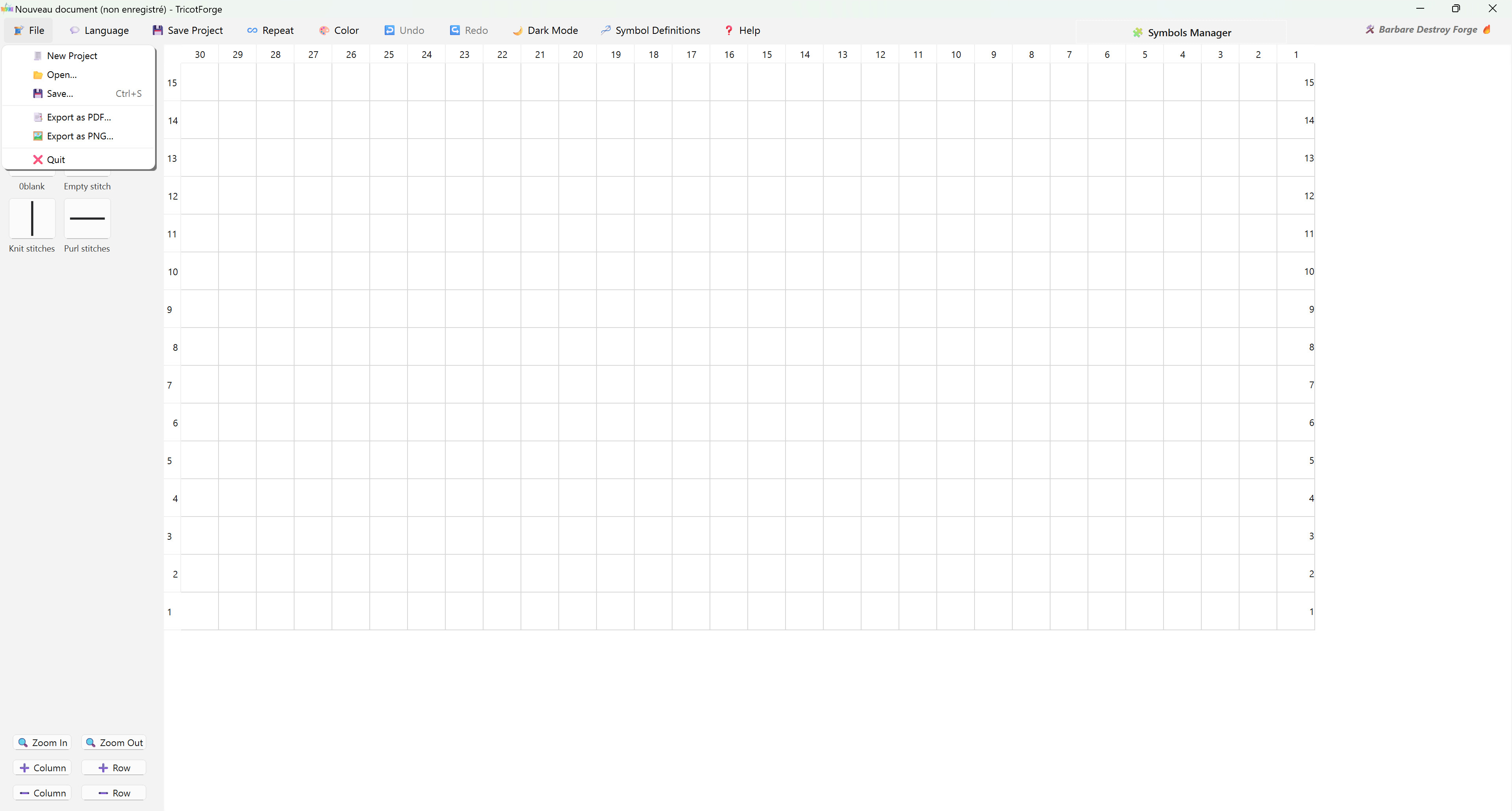Select the Purl stitches symbol
This screenshot has width=1512, height=811.
coord(86,218)
